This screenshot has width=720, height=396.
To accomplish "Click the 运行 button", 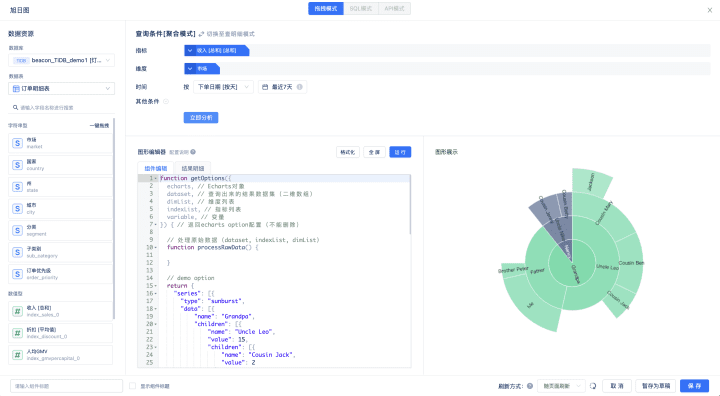I will (400, 152).
